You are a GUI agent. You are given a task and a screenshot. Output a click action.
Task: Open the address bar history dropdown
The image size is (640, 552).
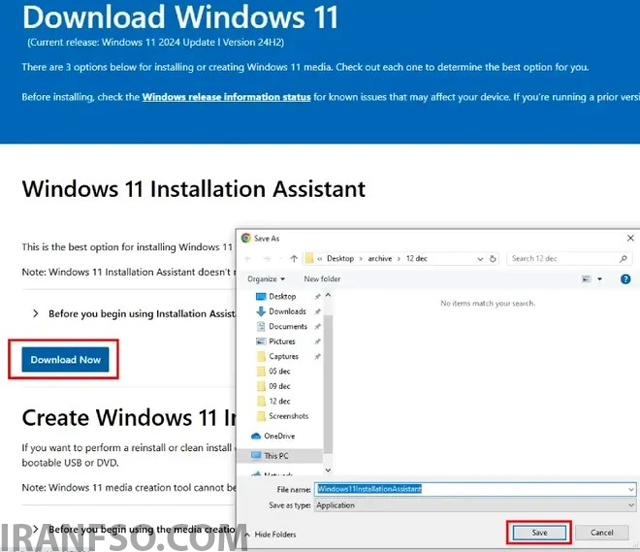click(480, 259)
